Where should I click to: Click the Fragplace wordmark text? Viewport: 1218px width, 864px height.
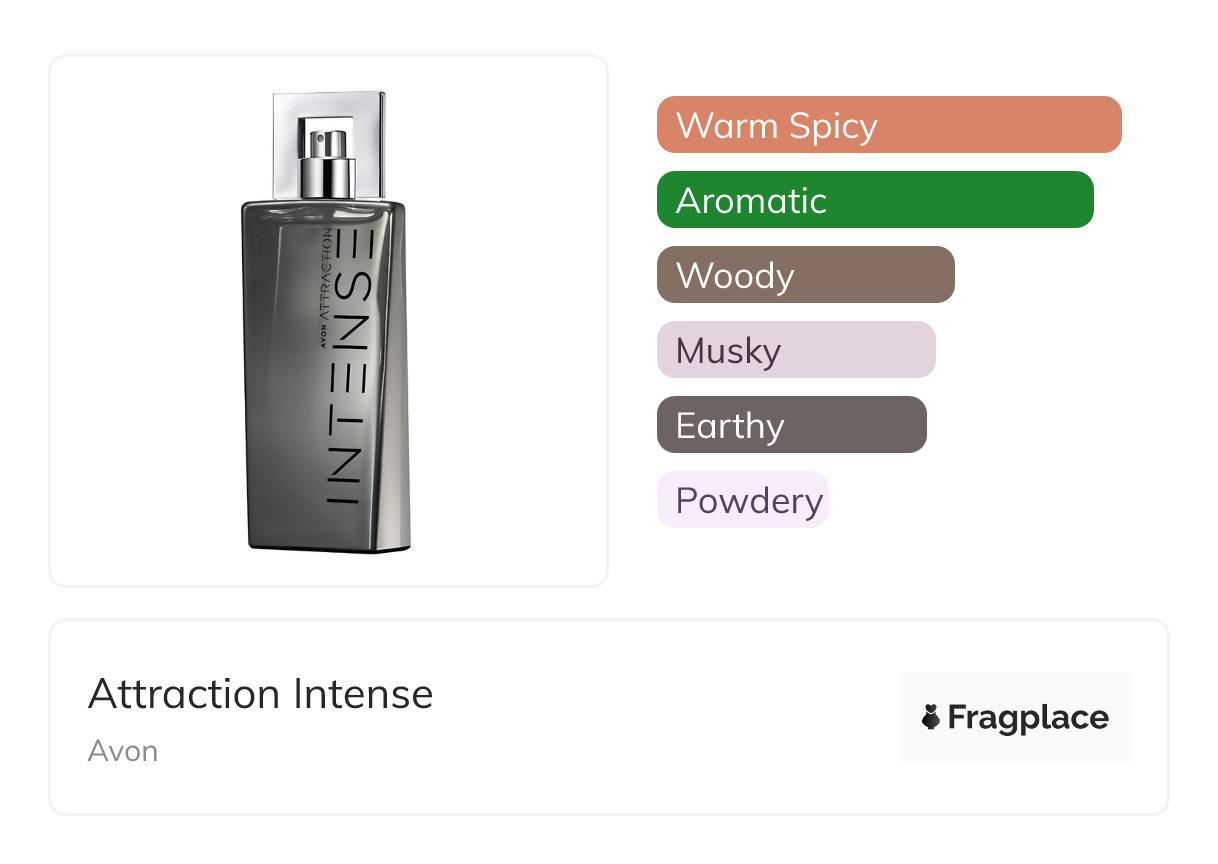point(1028,717)
